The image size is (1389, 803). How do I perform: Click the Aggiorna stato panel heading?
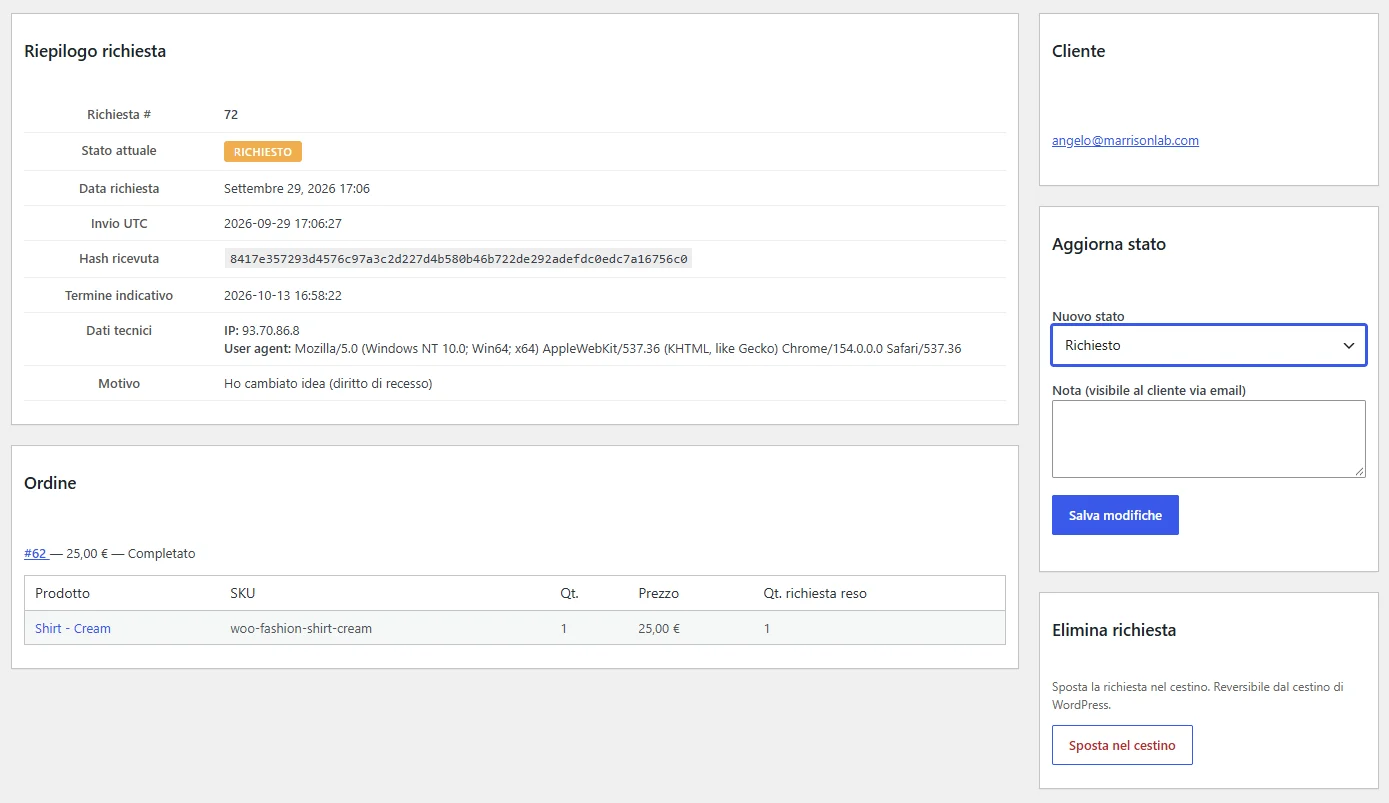pyautogui.click(x=1109, y=244)
